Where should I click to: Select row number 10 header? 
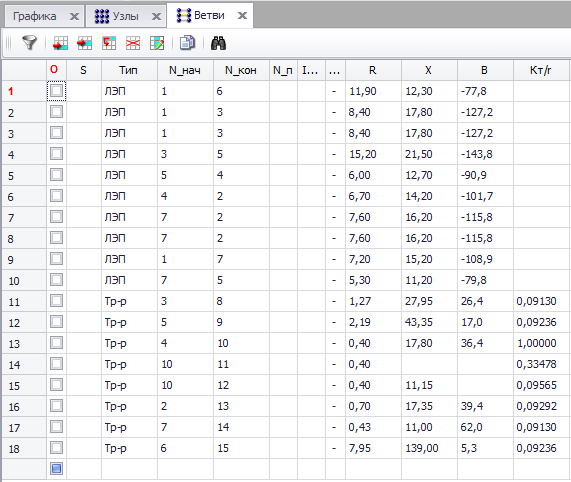point(24,280)
